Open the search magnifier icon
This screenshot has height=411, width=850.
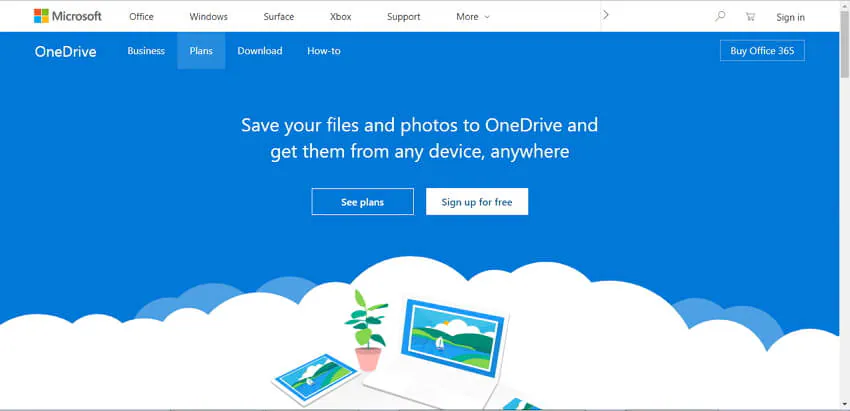pos(720,16)
